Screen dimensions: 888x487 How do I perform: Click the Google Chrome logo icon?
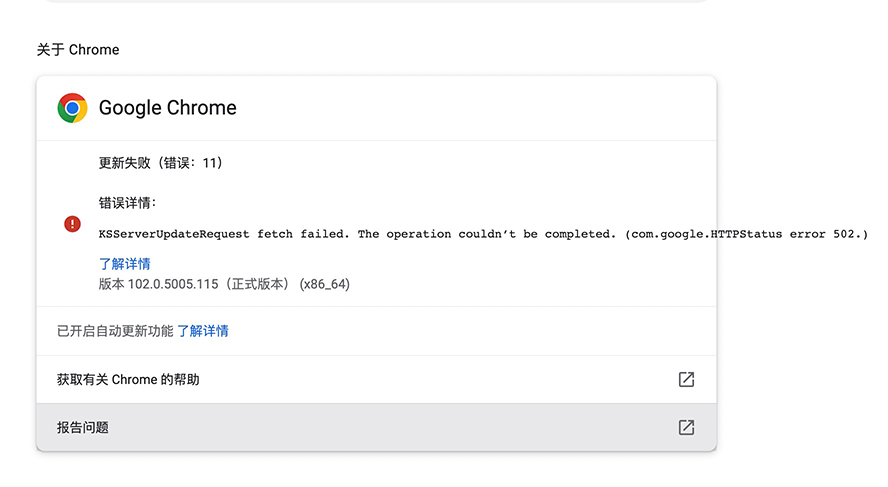[72, 108]
